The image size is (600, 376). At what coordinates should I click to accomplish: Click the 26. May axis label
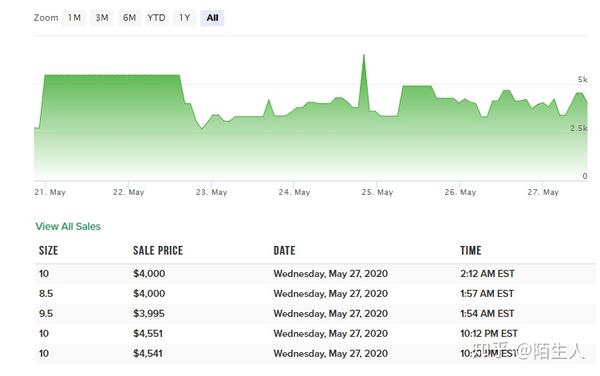(460, 192)
